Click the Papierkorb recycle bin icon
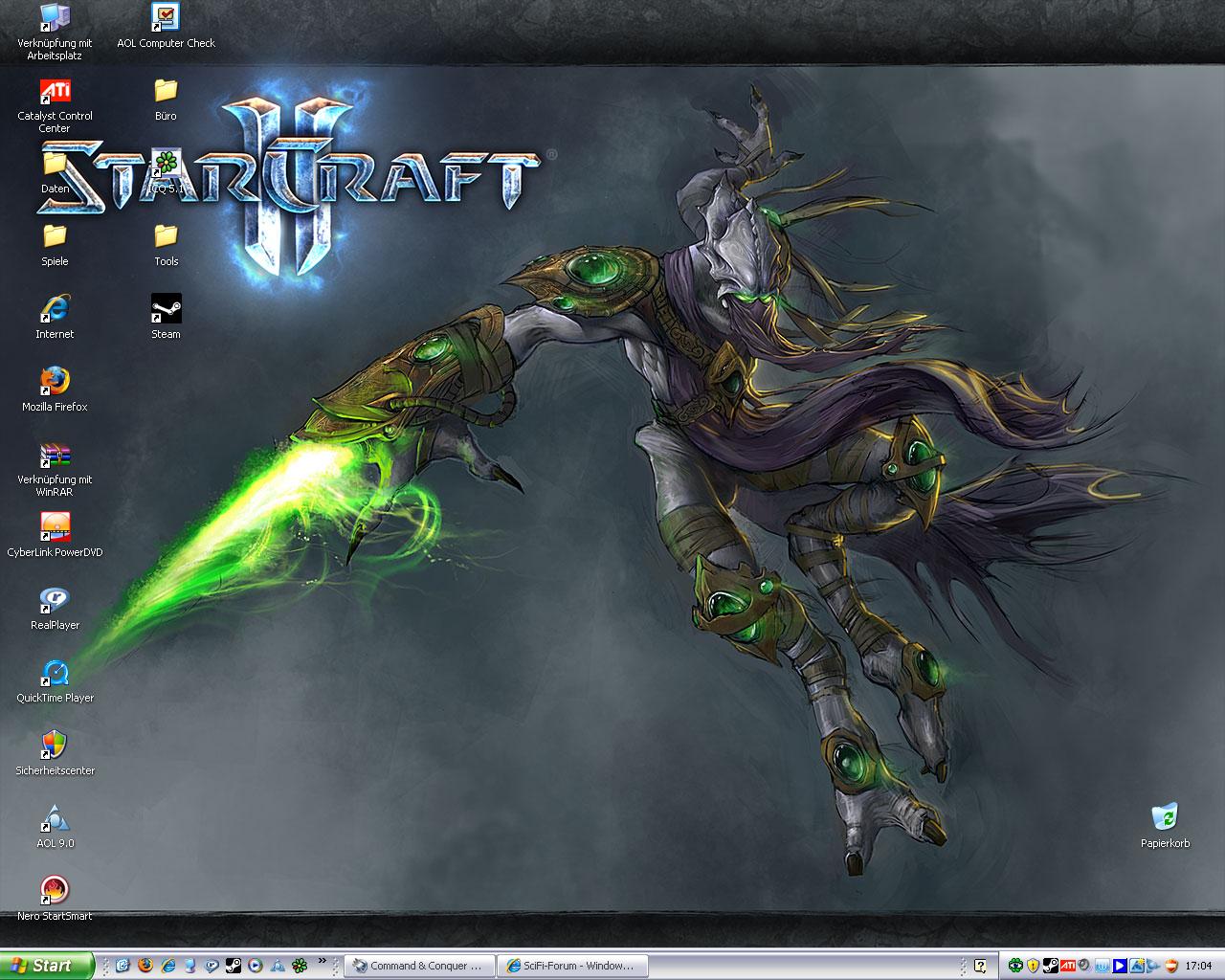 coord(1165,818)
